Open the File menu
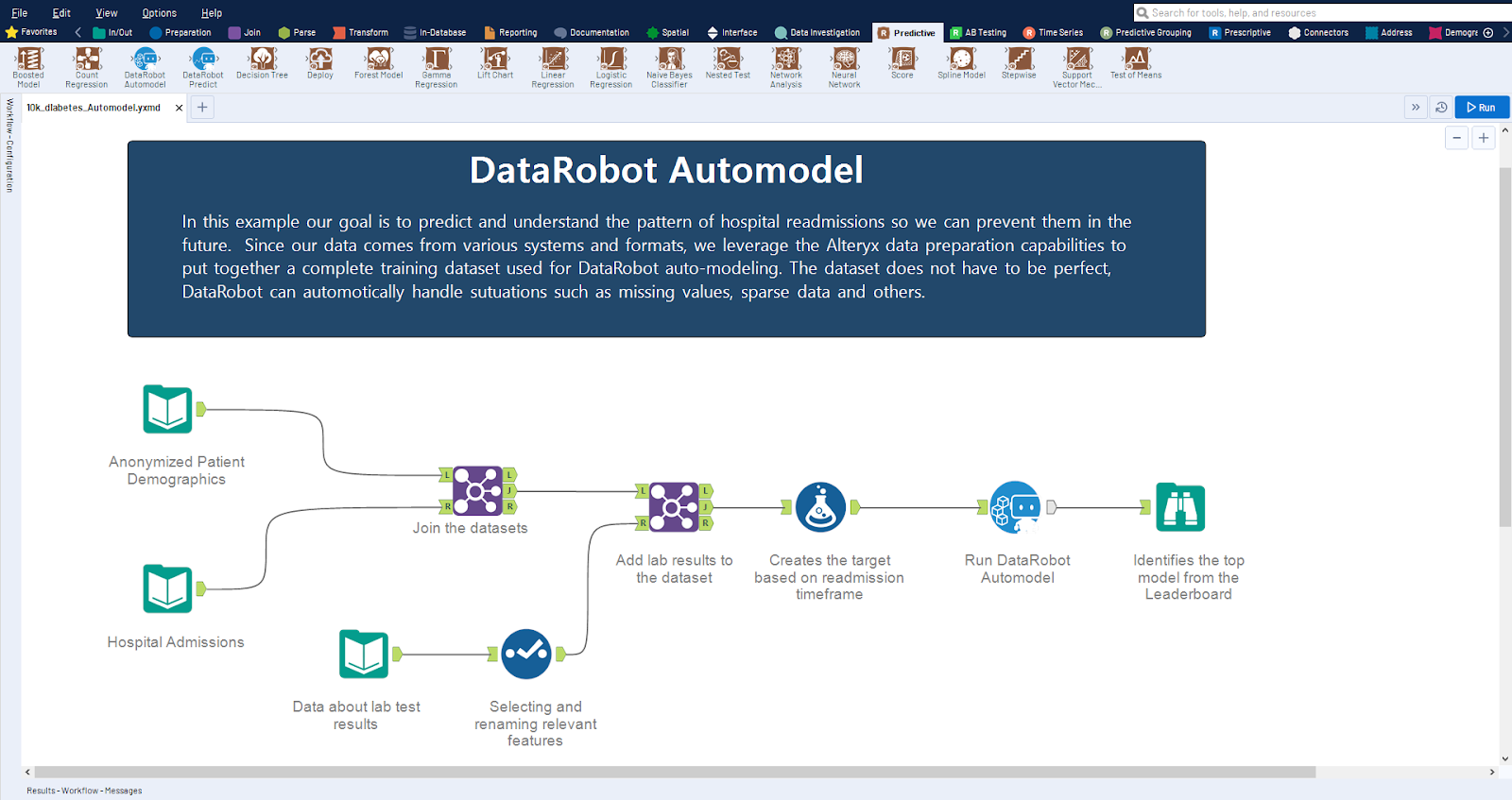Viewport: 1512px width, 800px height. (x=19, y=13)
